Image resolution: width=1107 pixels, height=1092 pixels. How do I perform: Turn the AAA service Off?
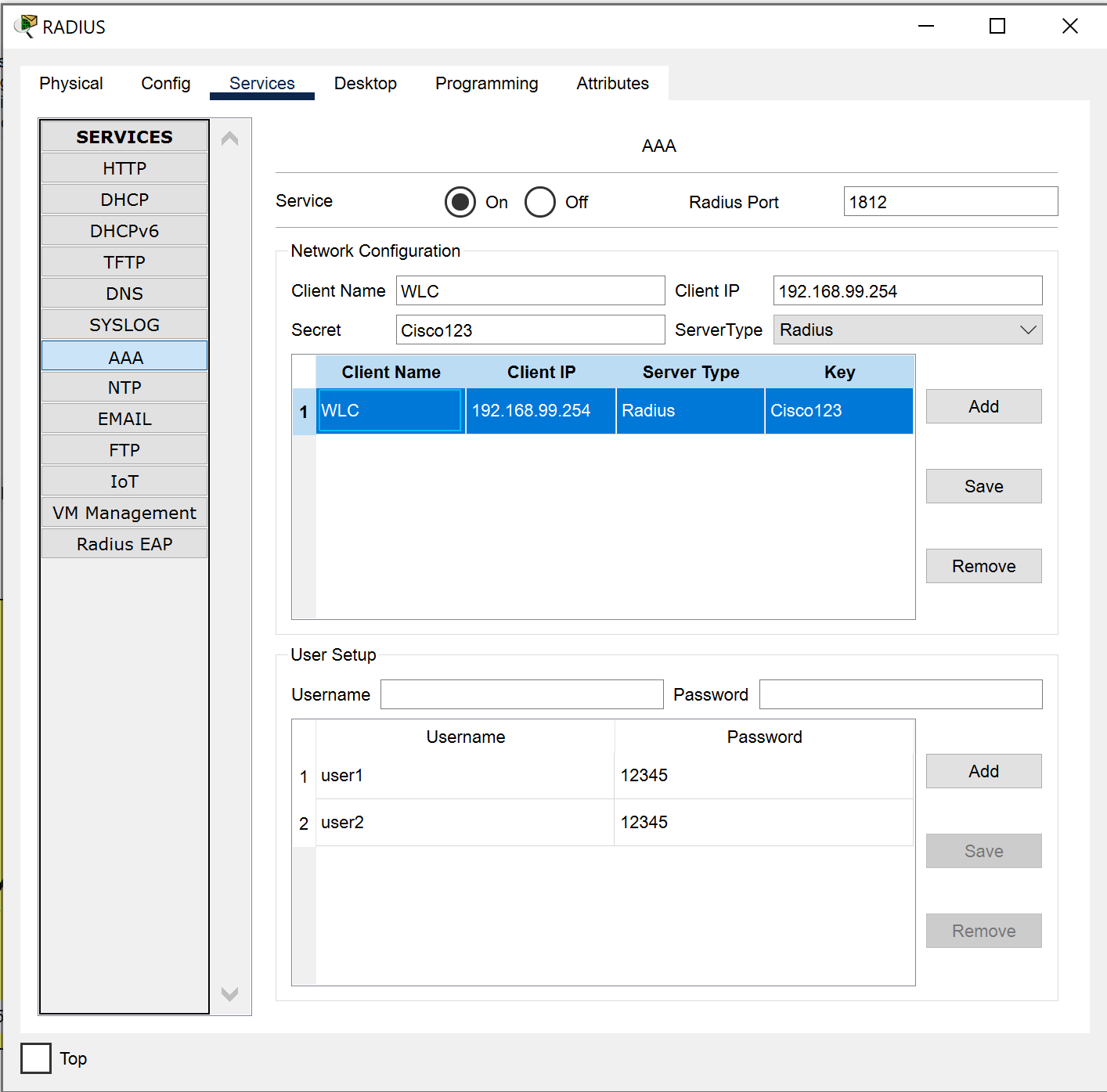pyautogui.click(x=540, y=202)
